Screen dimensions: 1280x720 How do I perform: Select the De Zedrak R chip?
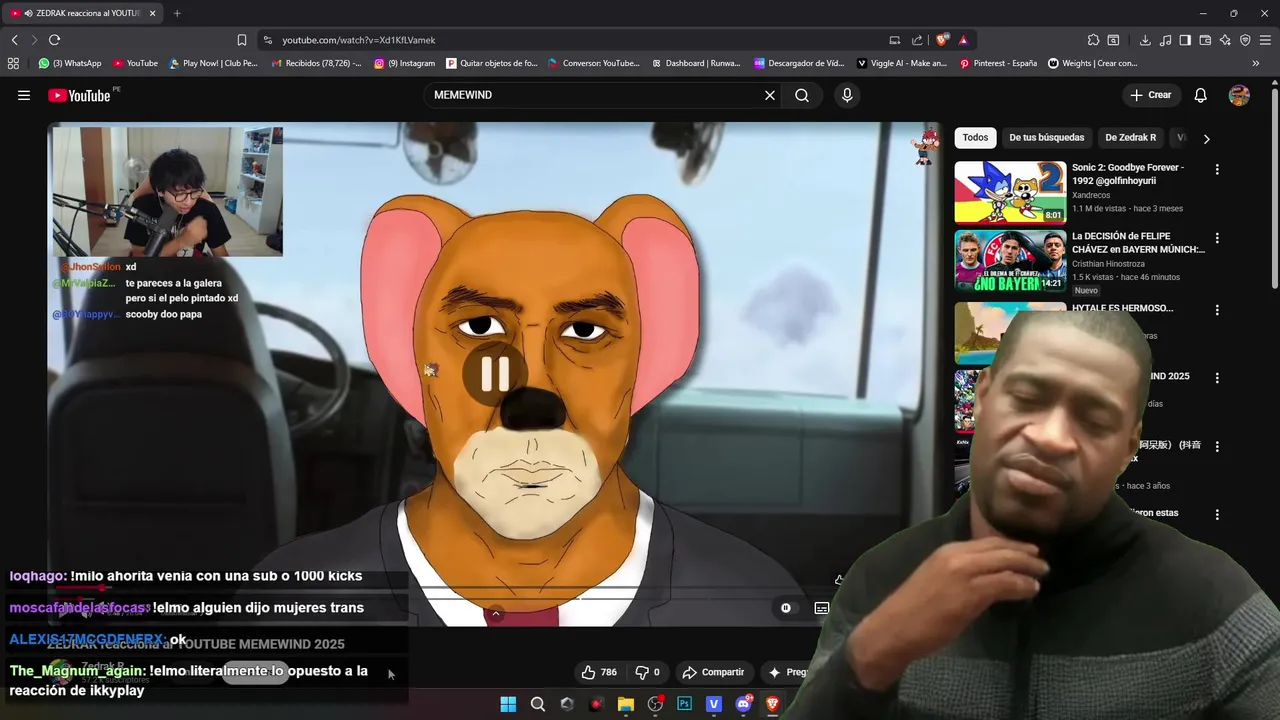point(1130,138)
